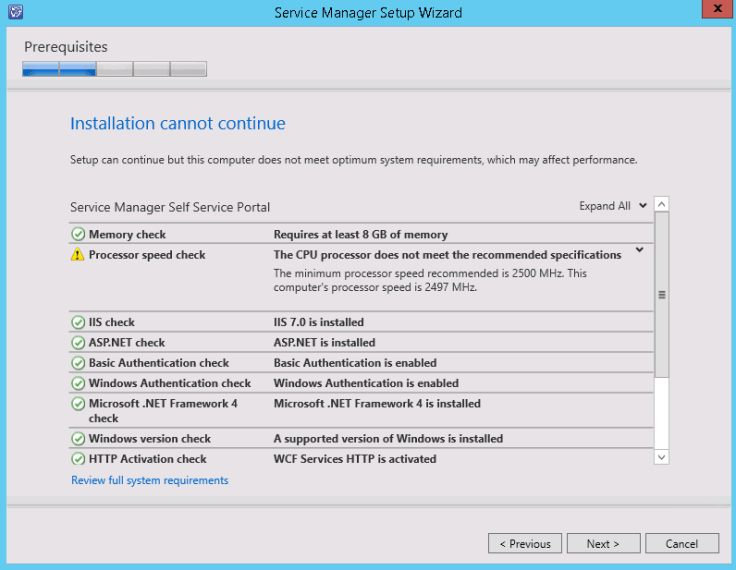Click the yellow warning icon beside Processor speed check
The height and width of the screenshot is (570, 736).
[x=78, y=255]
